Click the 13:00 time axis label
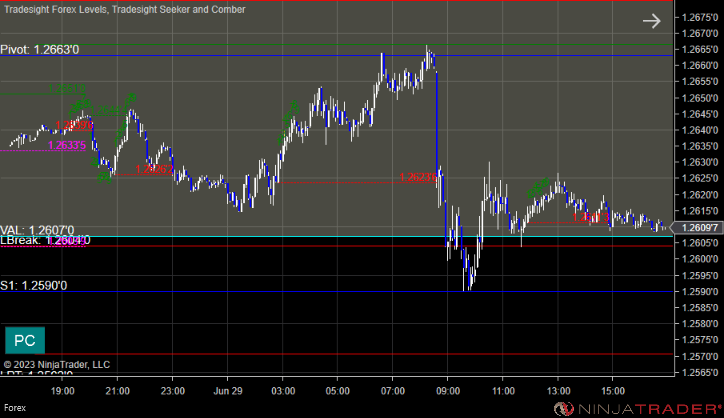Viewport: 724px width, 418px height. (558, 391)
